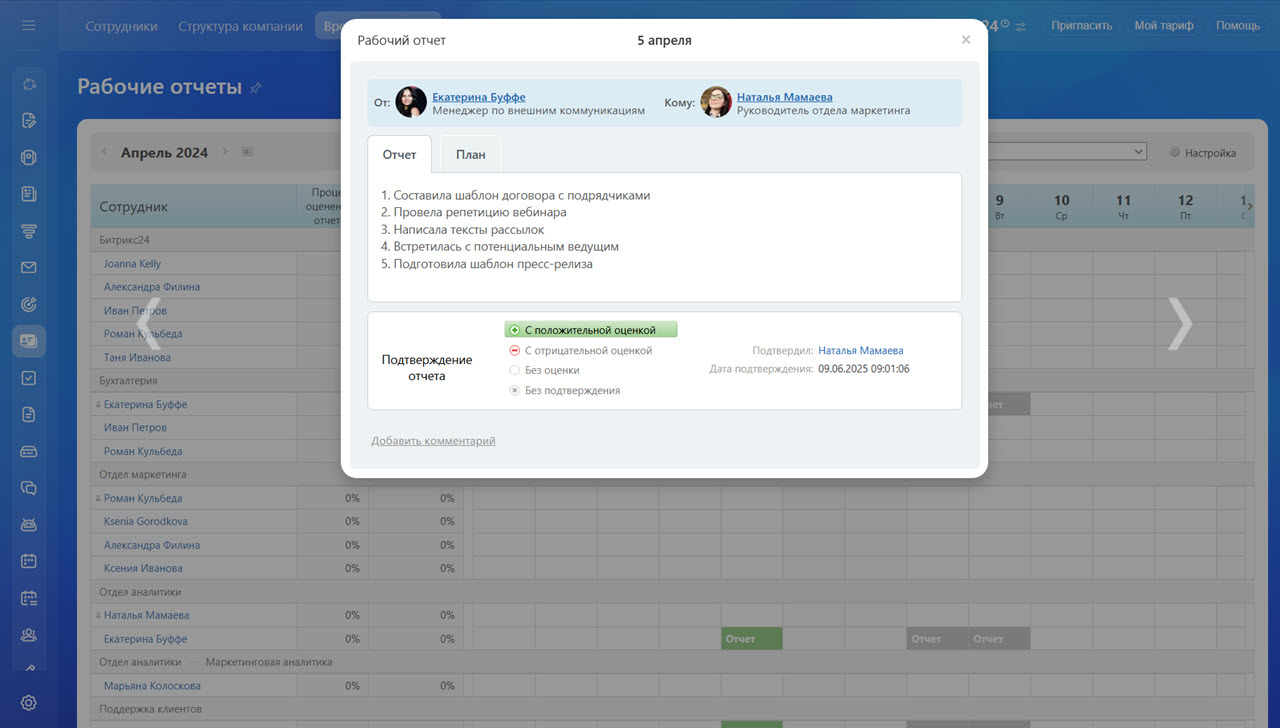Click the settings gear icon in sidebar
The width and height of the screenshot is (1280, 728).
pos(29,703)
